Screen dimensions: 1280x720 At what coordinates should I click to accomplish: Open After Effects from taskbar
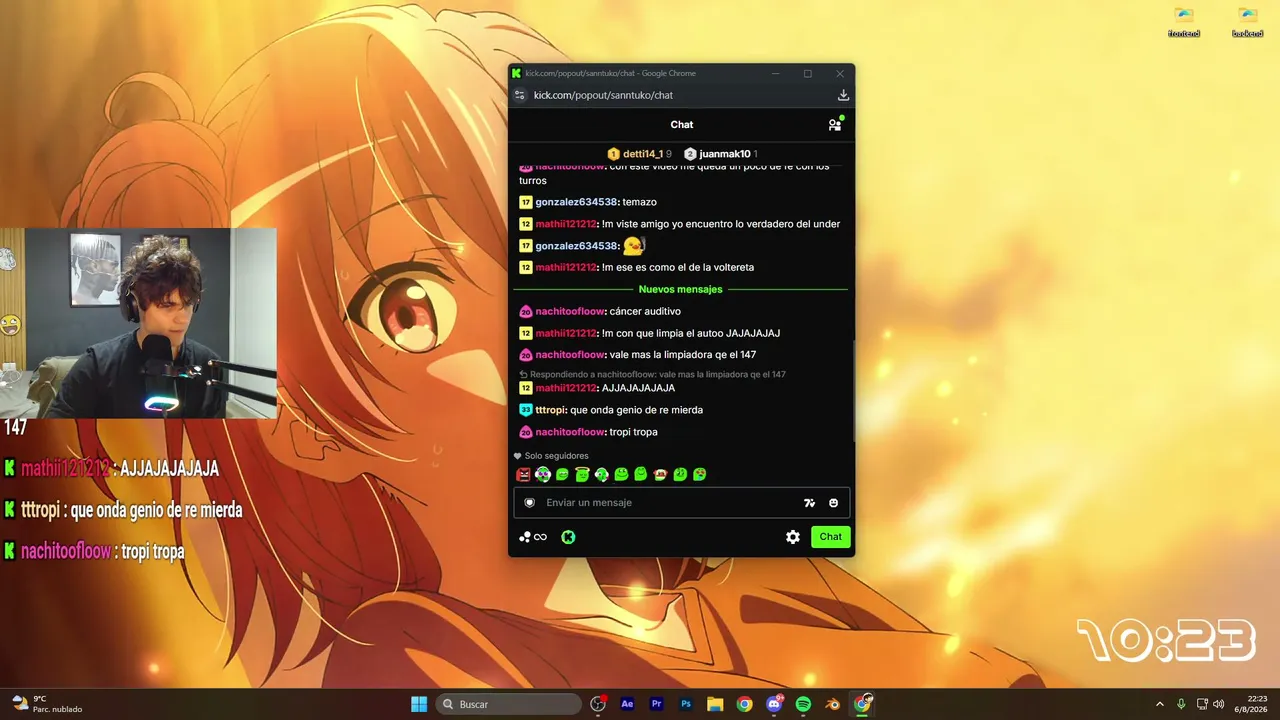point(627,704)
